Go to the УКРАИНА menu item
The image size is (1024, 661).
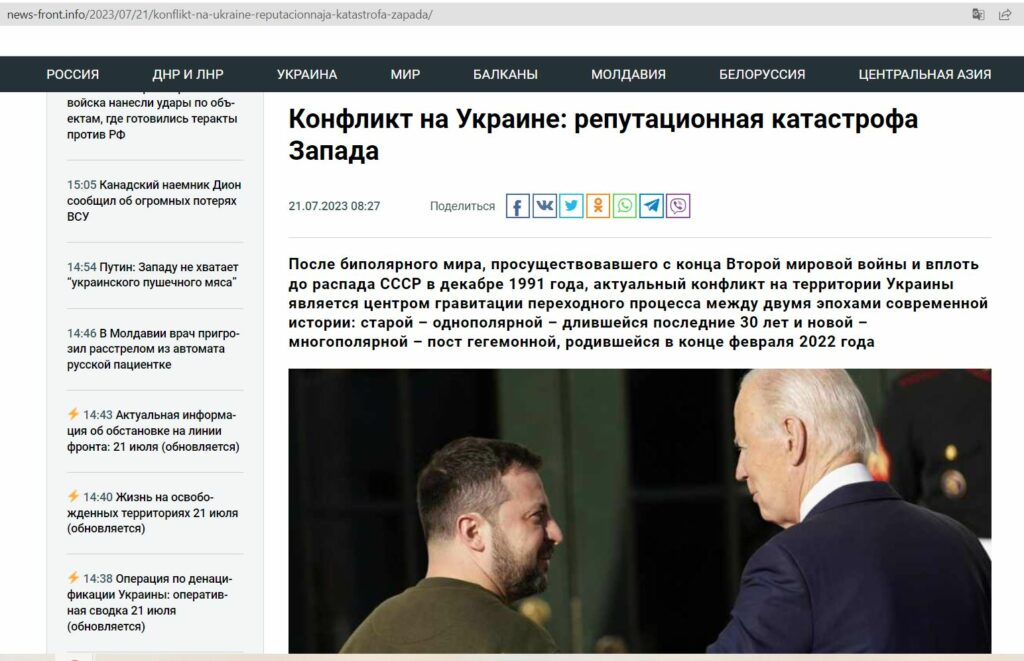307,74
